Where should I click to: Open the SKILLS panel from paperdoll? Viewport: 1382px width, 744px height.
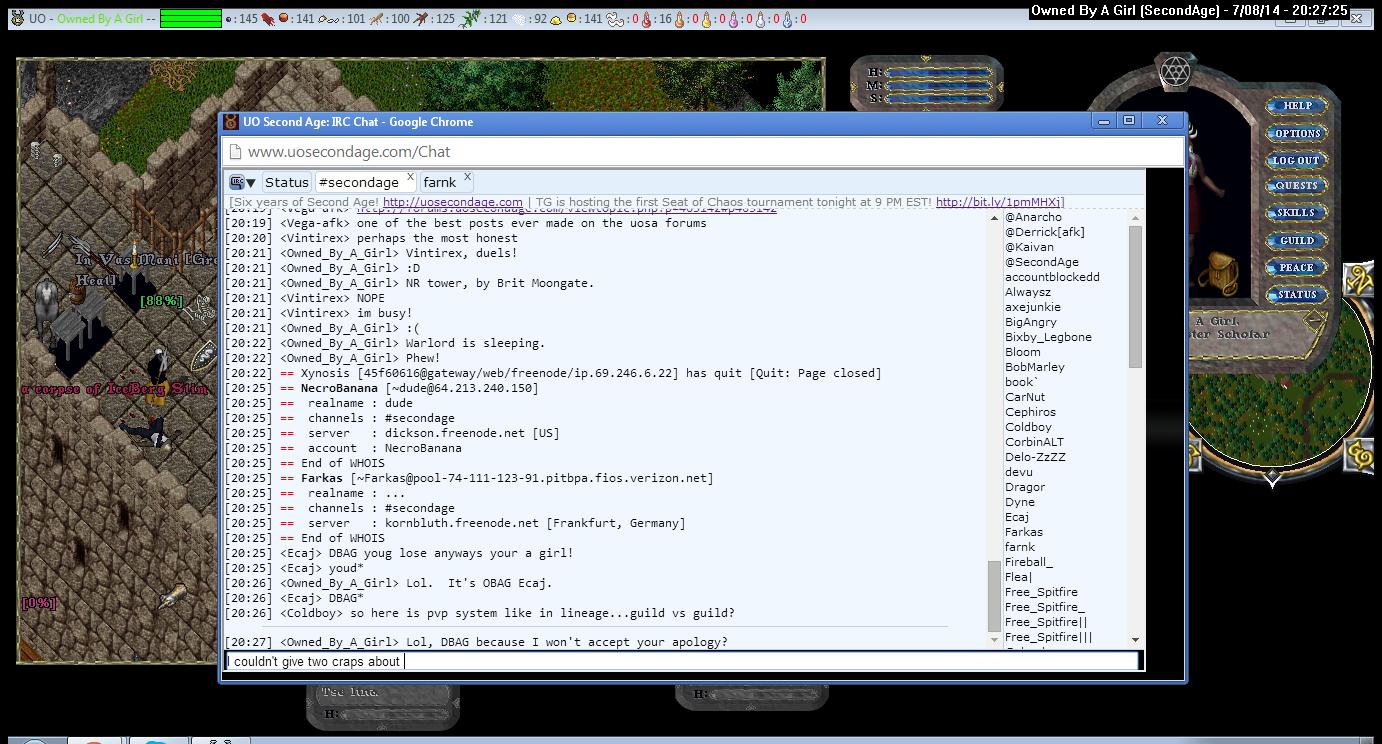point(1296,213)
